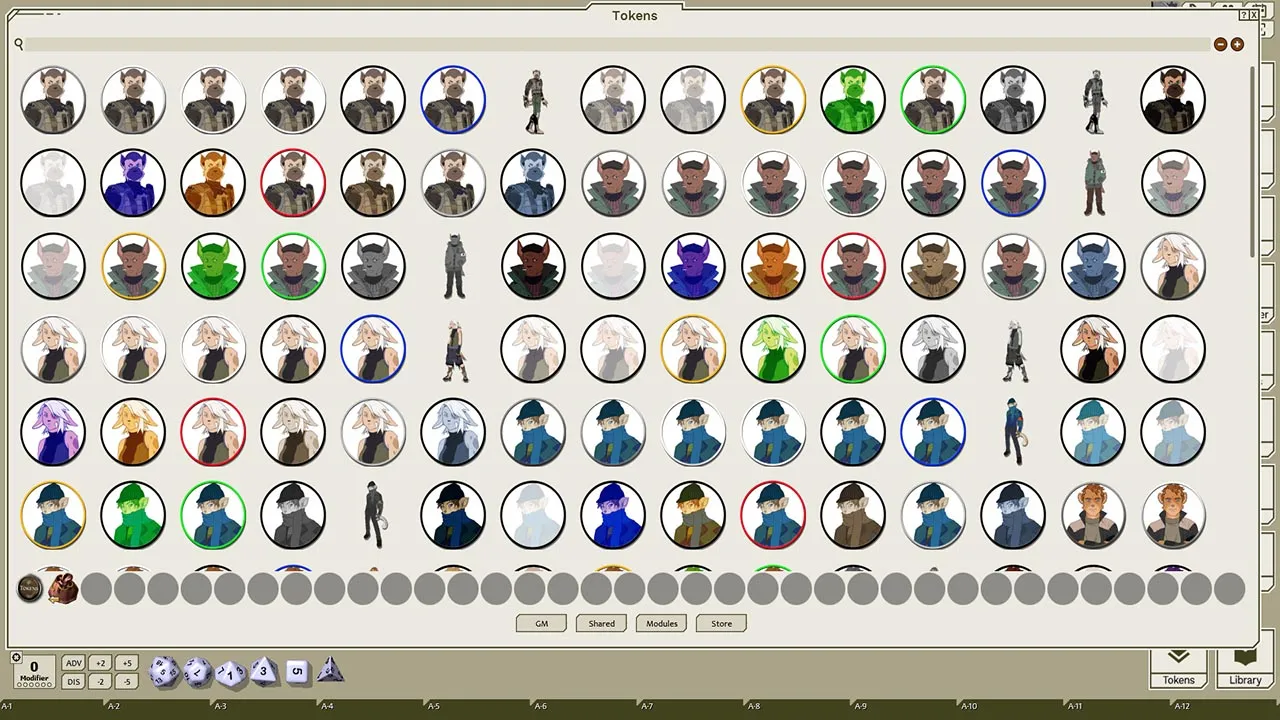Image resolution: width=1280 pixels, height=720 pixels.
Task: Select the full-body blue-coat figure with tail
Action: tap(1013, 432)
